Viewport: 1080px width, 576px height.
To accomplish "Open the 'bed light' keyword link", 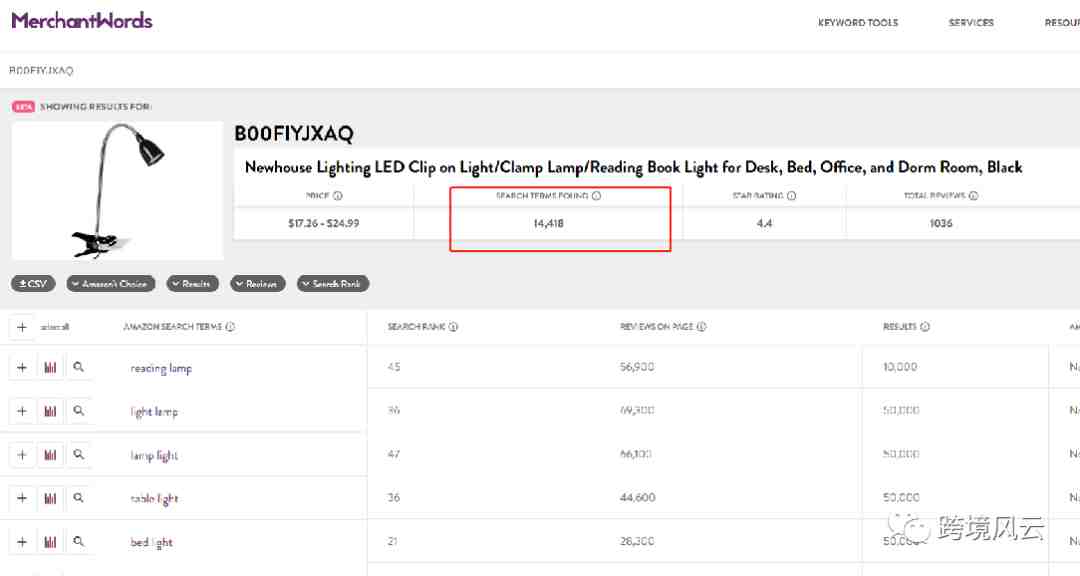I will pyautogui.click(x=152, y=543).
